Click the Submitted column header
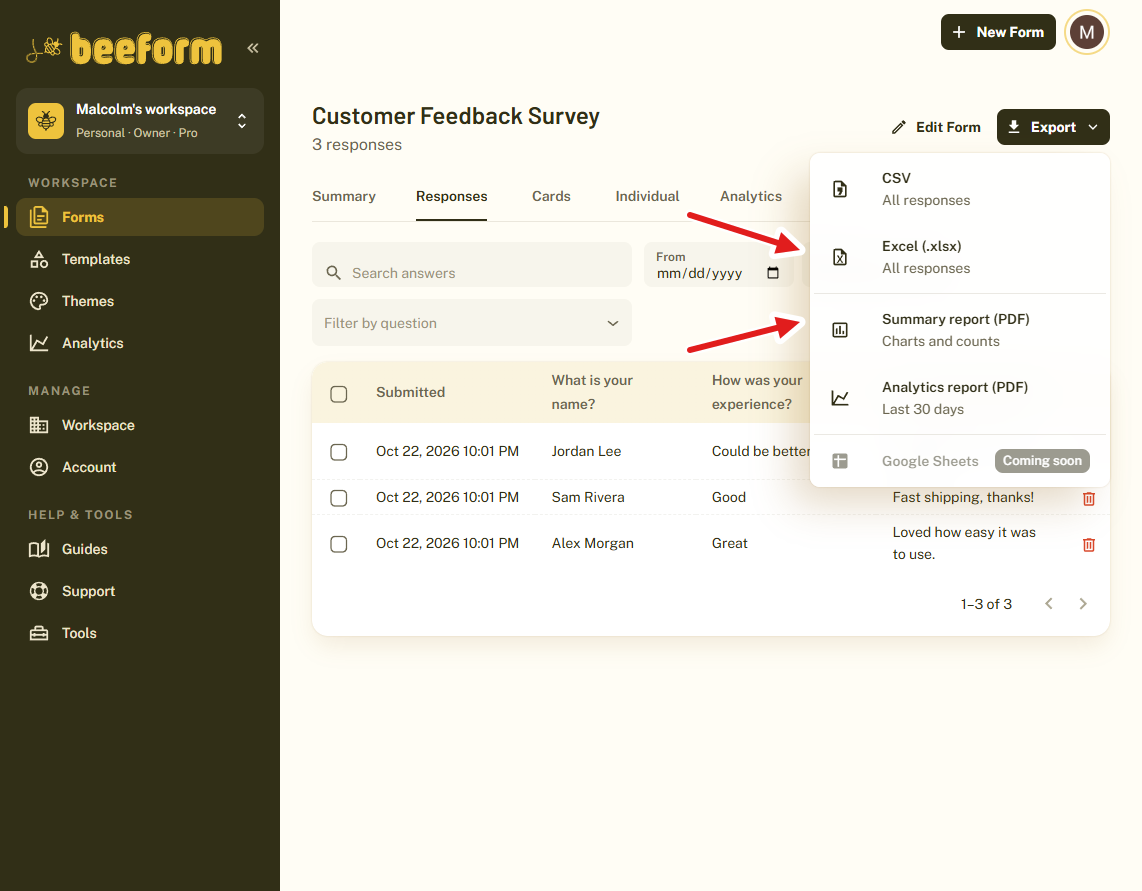The image size is (1142, 891). tap(411, 393)
